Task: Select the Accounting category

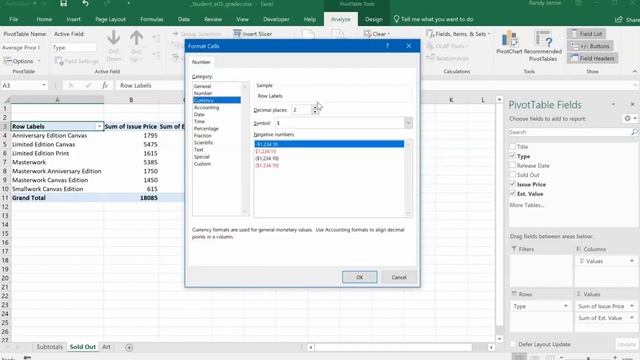Action: (207, 107)
